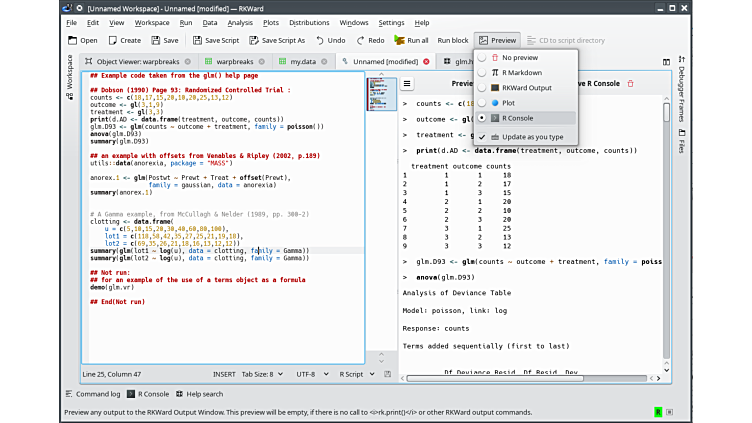Select the Plot preview option
The height and width of the screenshot is (423, 752).
pyautogui.click(x=508, y=103)
